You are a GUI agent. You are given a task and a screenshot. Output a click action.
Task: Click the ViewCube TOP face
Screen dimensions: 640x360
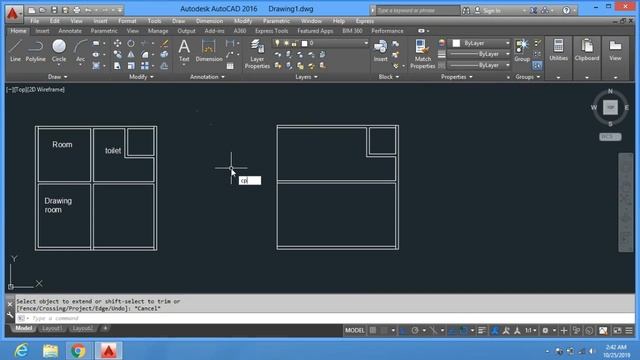tap(610, 107)
